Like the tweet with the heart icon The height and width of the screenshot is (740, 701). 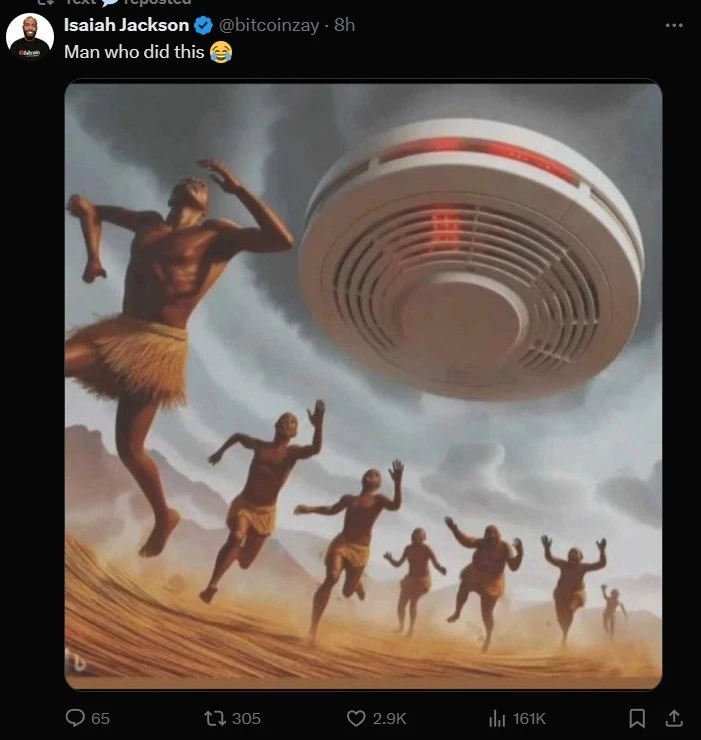coord(356,718)
